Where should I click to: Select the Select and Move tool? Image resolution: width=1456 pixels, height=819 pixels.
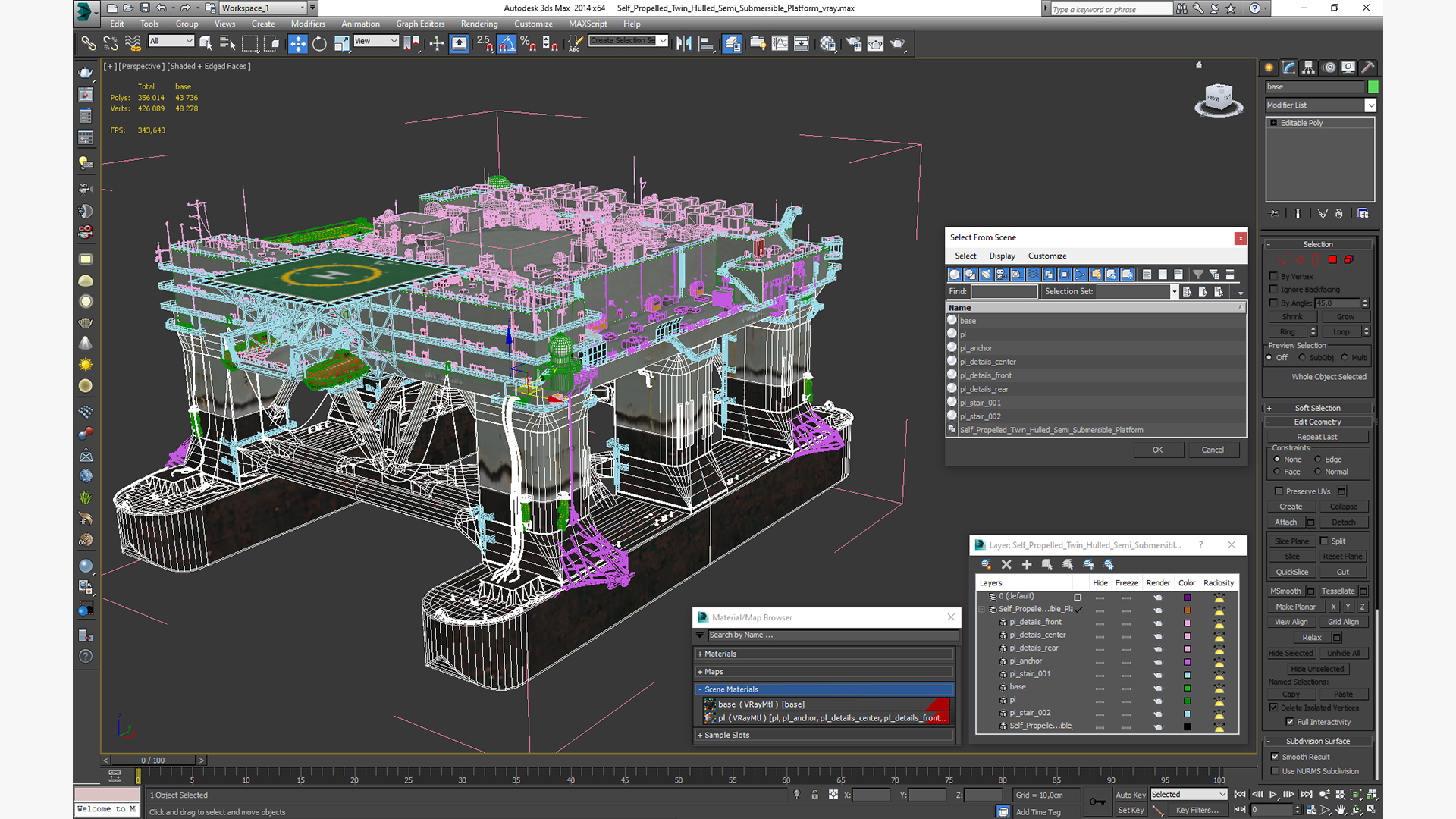(x=298, y=43)
